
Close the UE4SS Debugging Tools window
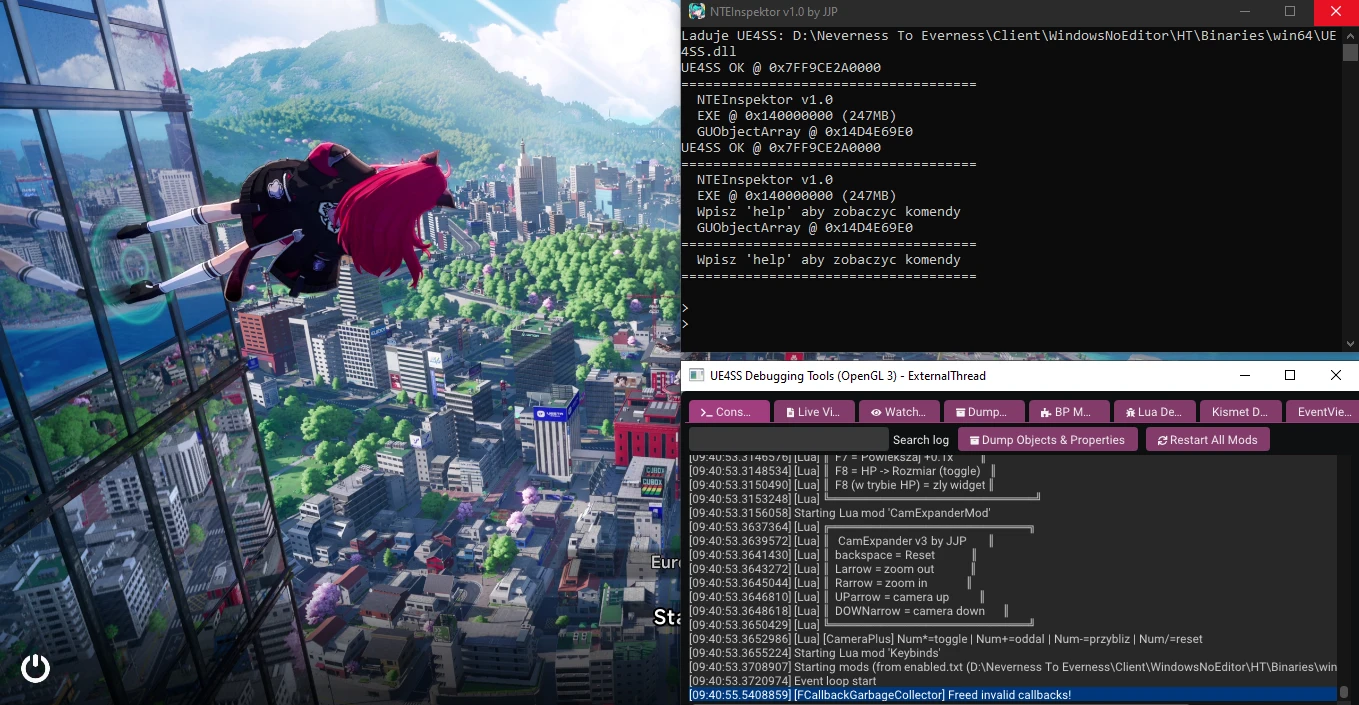point(1336,376)
